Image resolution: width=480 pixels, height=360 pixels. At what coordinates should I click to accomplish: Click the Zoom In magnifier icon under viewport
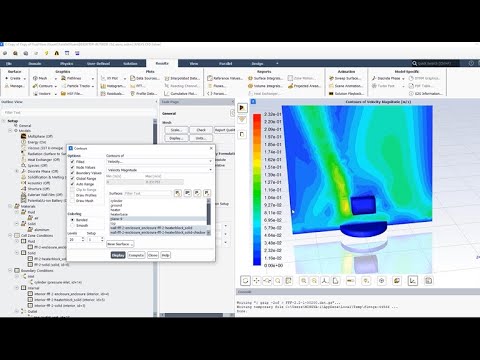tap(303, 281)
